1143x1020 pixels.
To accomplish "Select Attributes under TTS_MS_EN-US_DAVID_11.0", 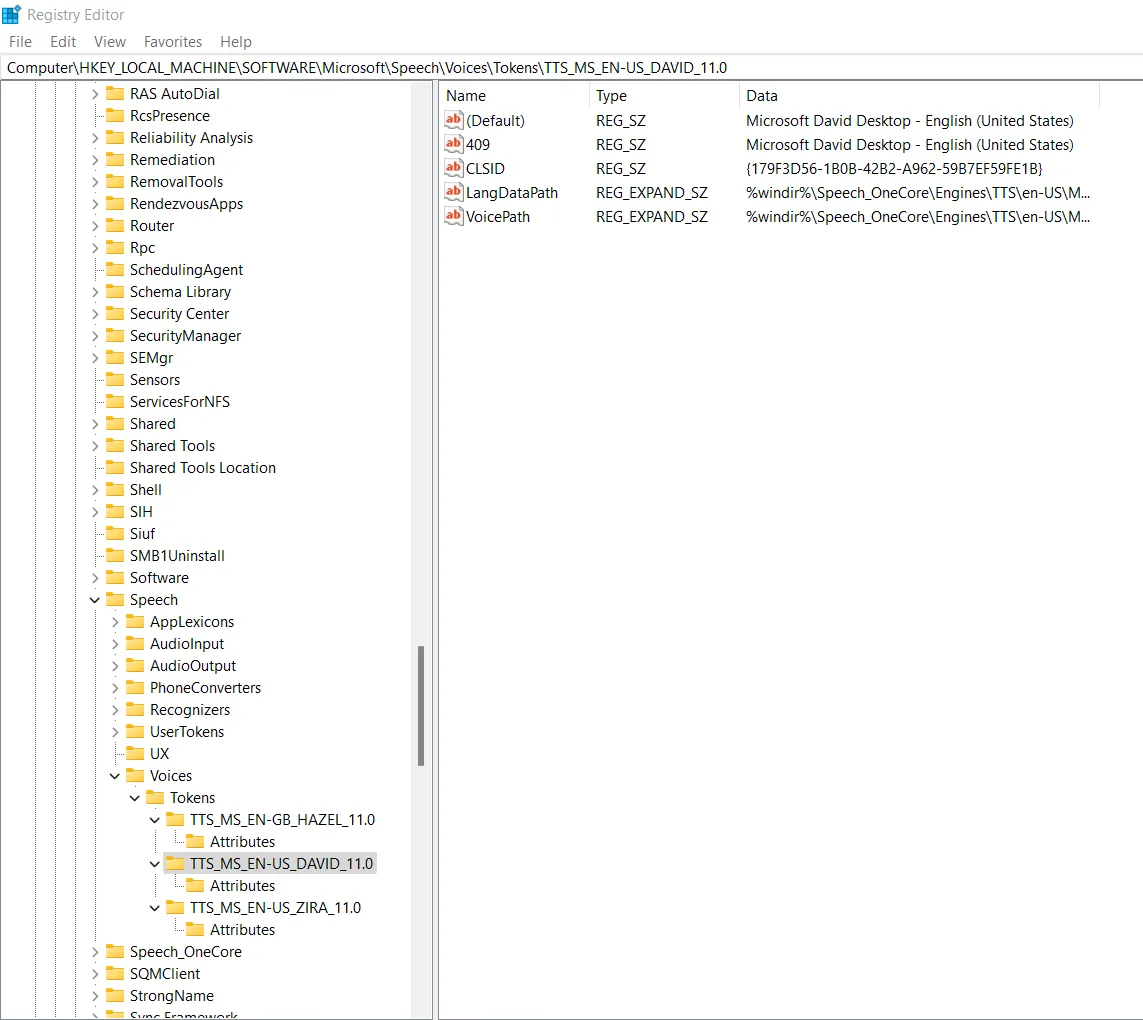I will 242,885.
